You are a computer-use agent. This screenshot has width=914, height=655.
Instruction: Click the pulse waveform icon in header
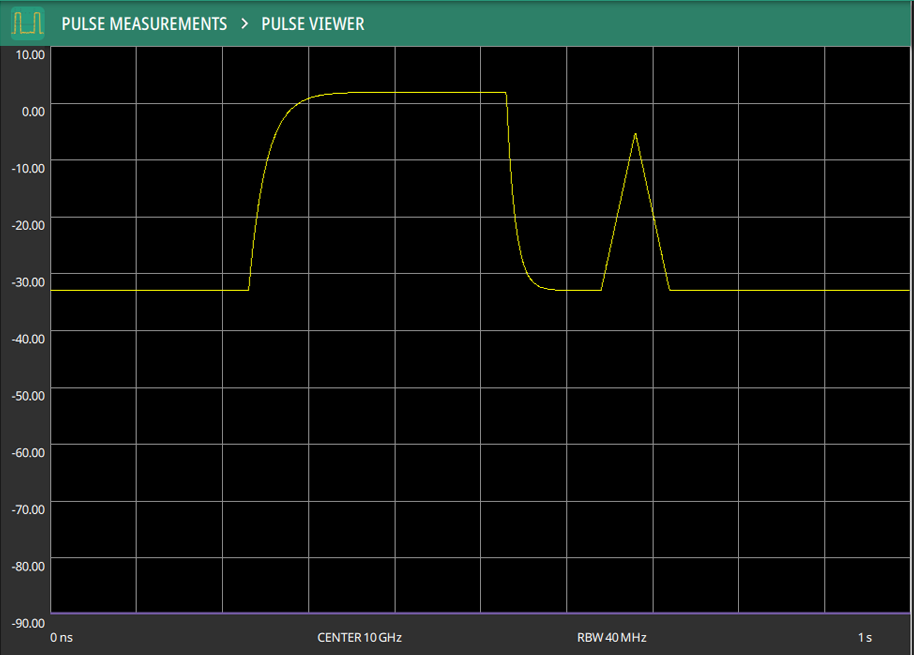[27, 23]
